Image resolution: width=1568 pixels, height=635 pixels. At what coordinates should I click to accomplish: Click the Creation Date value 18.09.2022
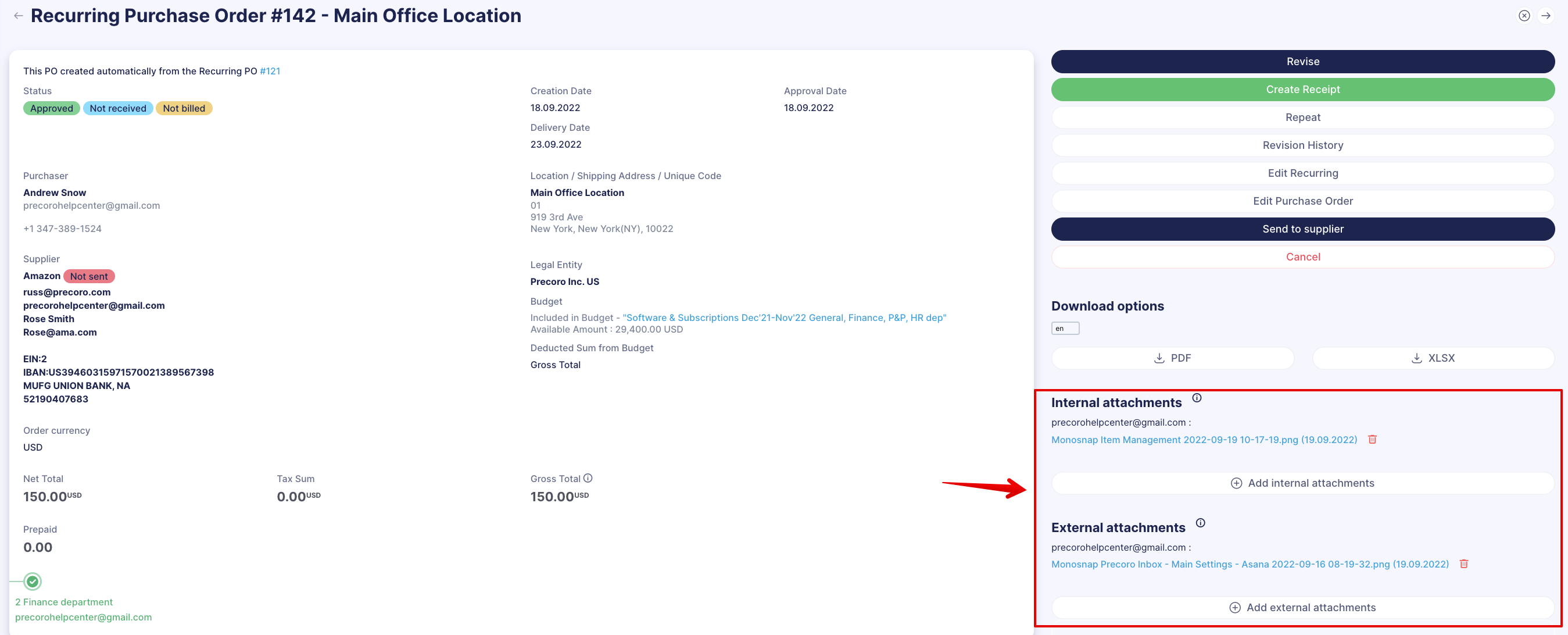click(x=555, y=108)
